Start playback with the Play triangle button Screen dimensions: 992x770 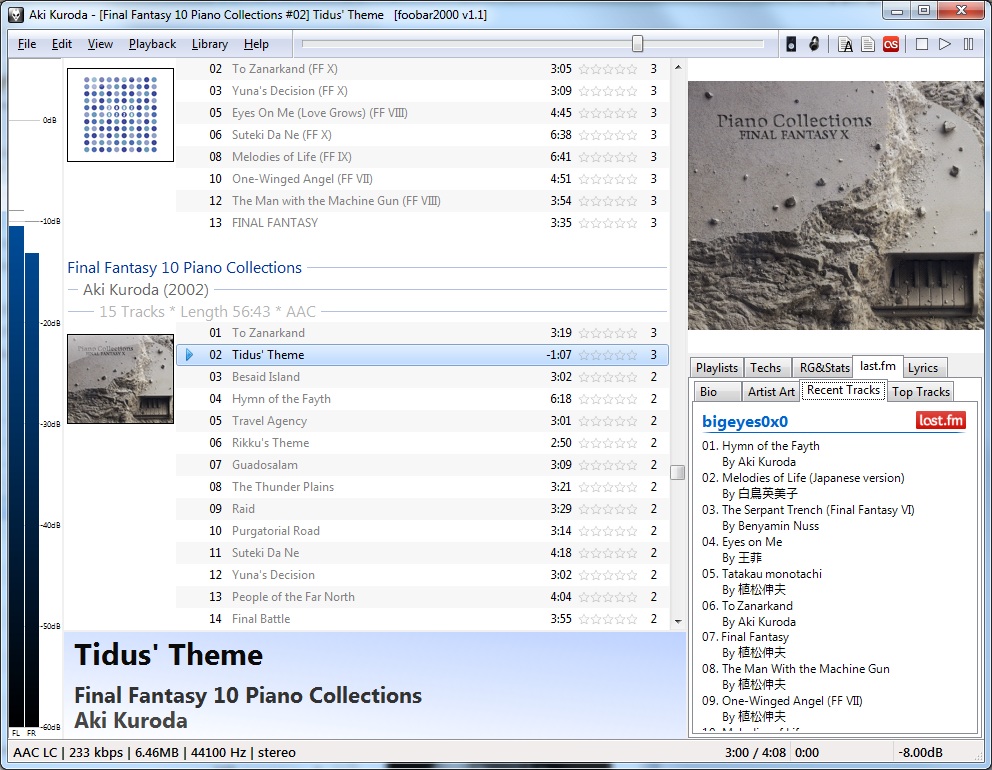click(945, 44)
